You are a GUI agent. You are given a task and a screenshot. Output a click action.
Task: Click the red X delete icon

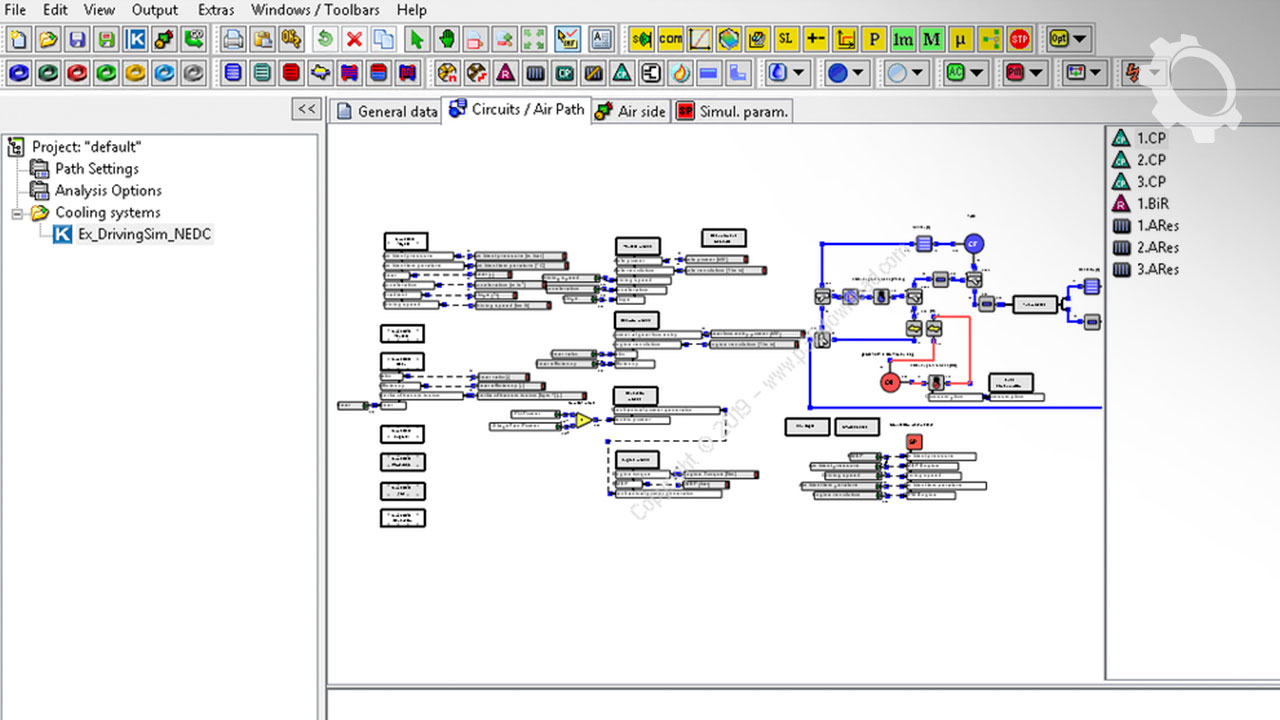tap(354, 40)
